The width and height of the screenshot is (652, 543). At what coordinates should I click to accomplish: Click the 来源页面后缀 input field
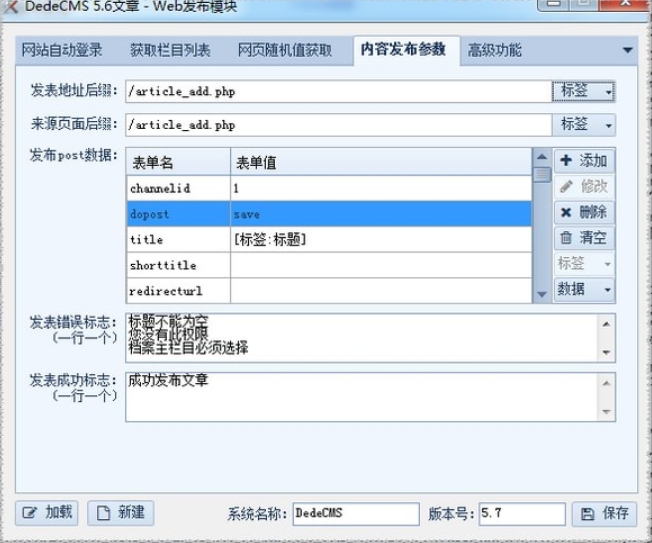[338, 125]
